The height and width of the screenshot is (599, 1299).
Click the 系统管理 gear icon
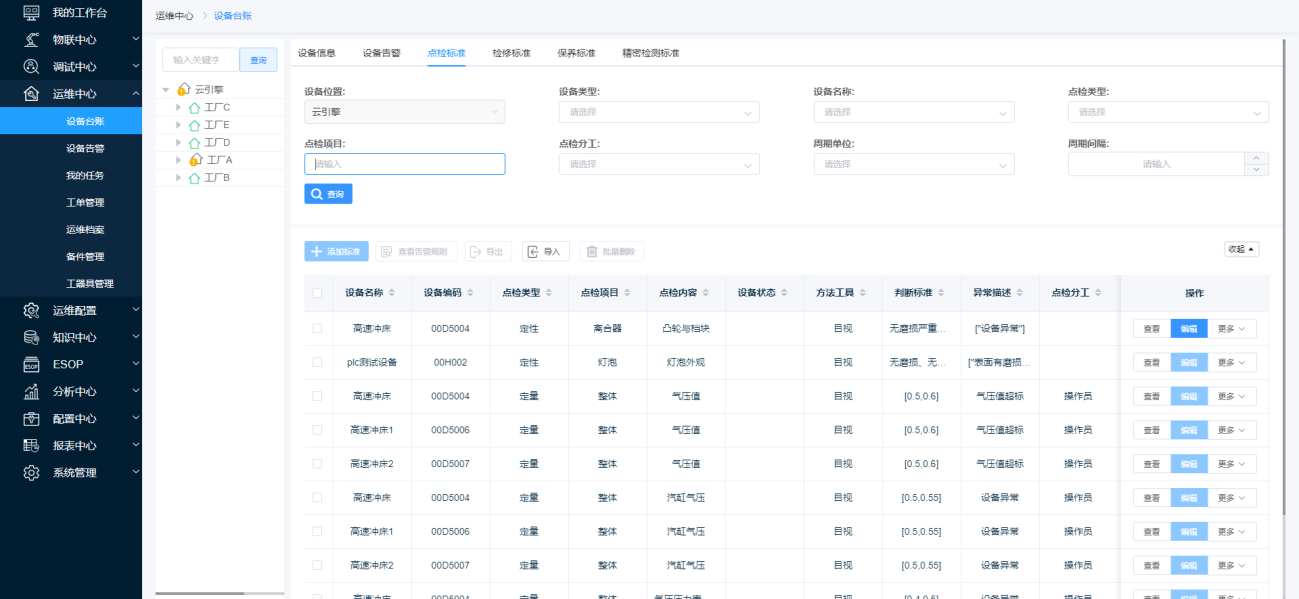tap(31, 472)
